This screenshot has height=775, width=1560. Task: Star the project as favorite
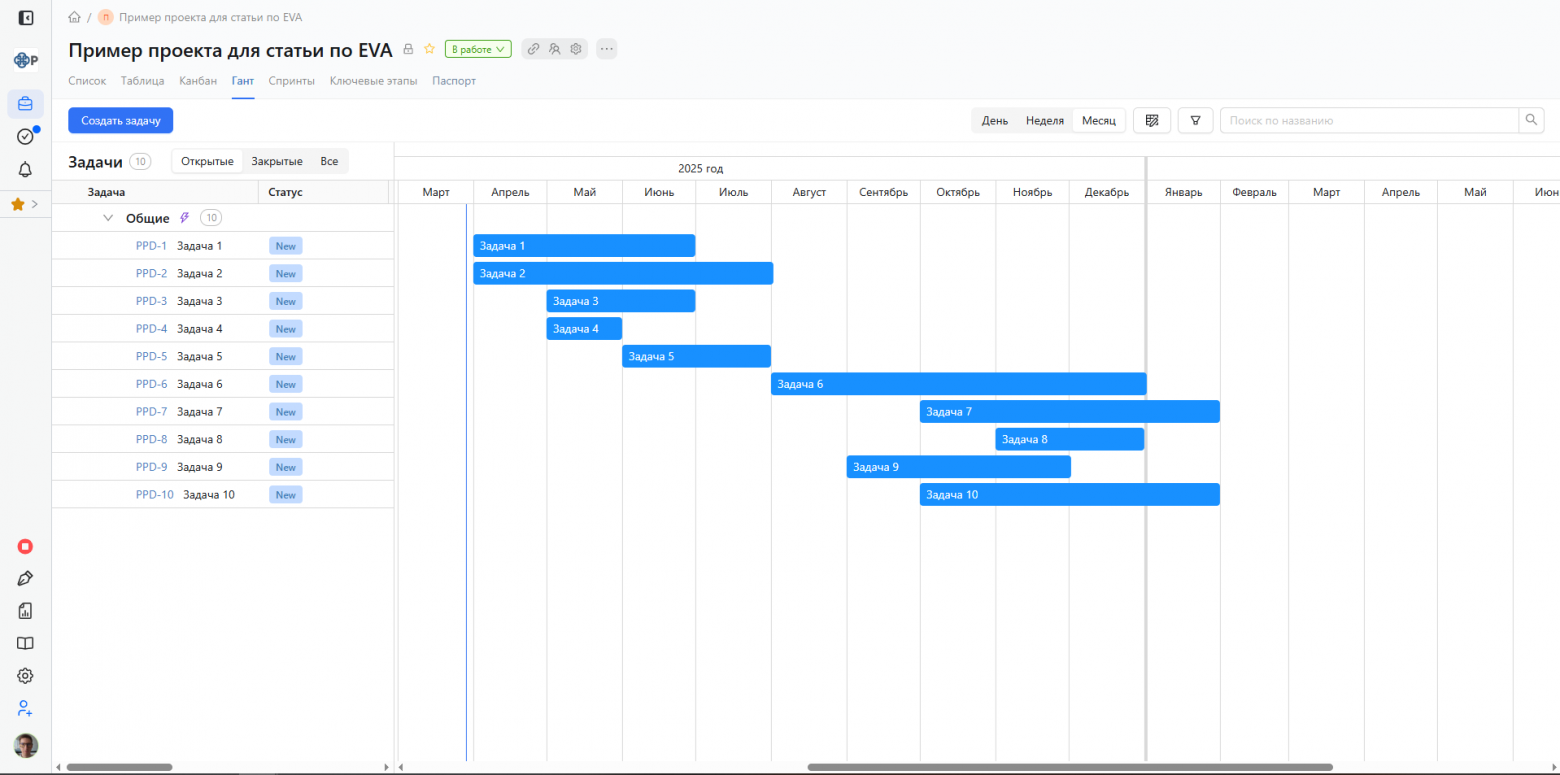pos(430,49)
